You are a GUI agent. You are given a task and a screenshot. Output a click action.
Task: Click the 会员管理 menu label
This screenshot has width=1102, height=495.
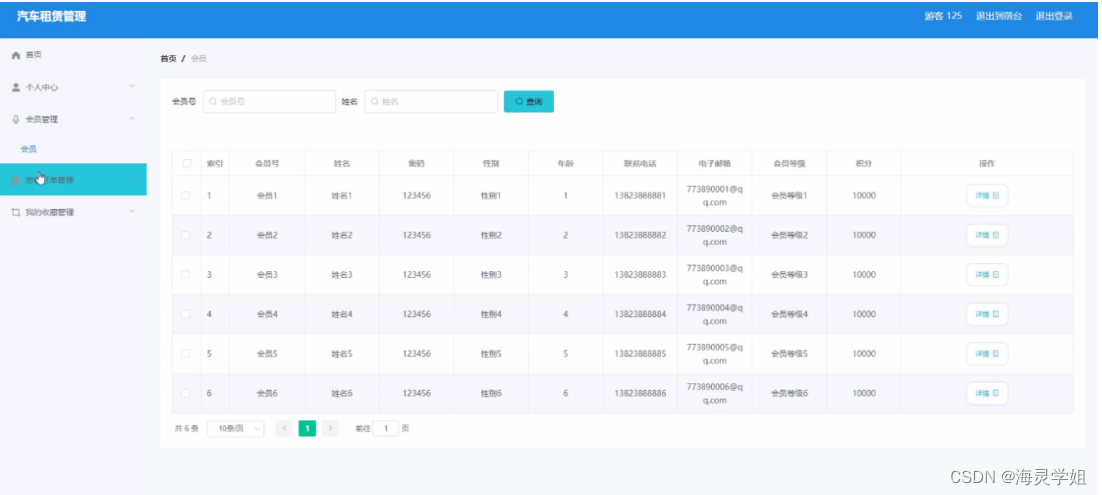(x=42, y=120)
